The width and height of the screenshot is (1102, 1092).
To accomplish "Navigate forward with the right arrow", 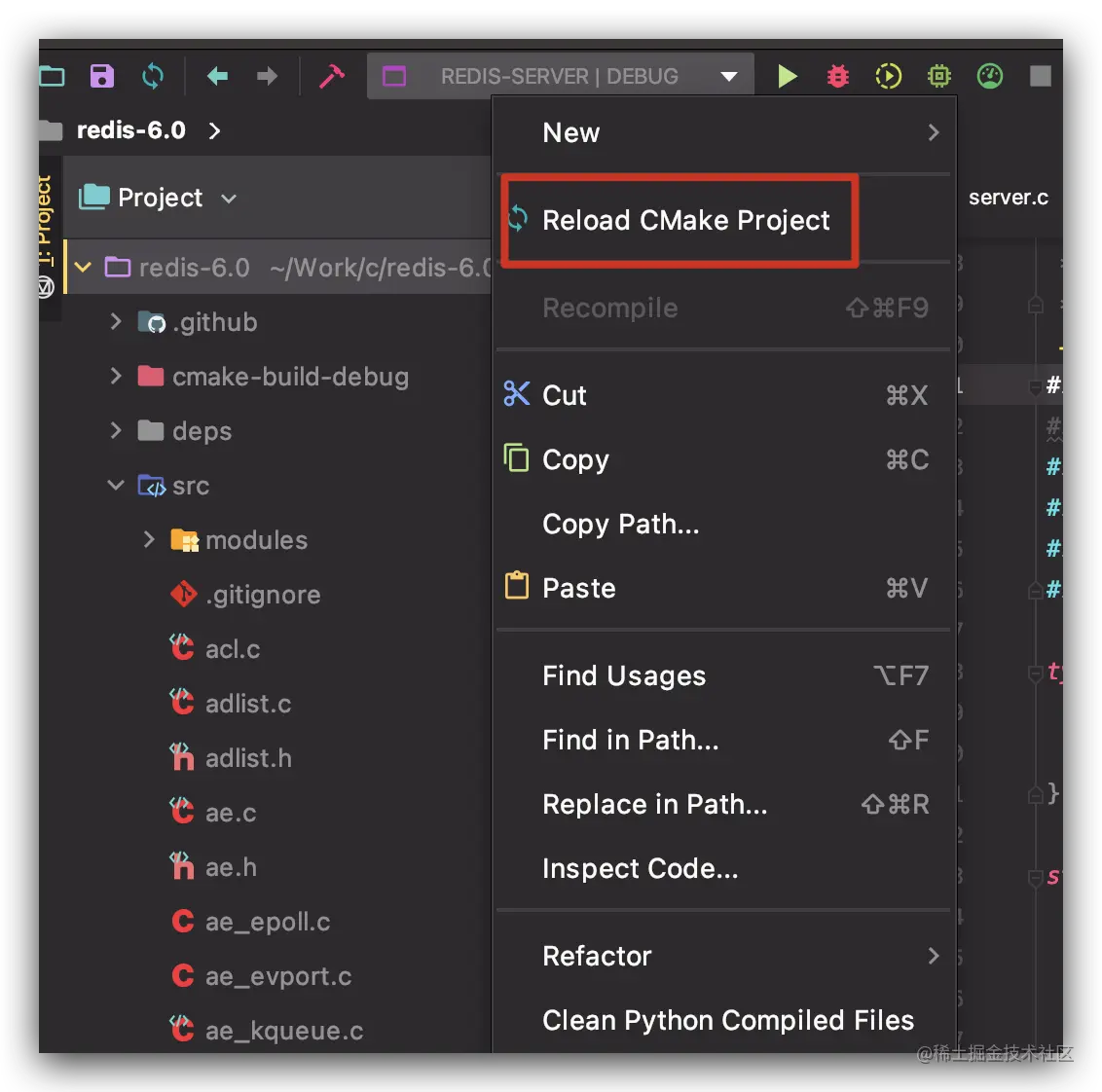I will coord(267,76).
